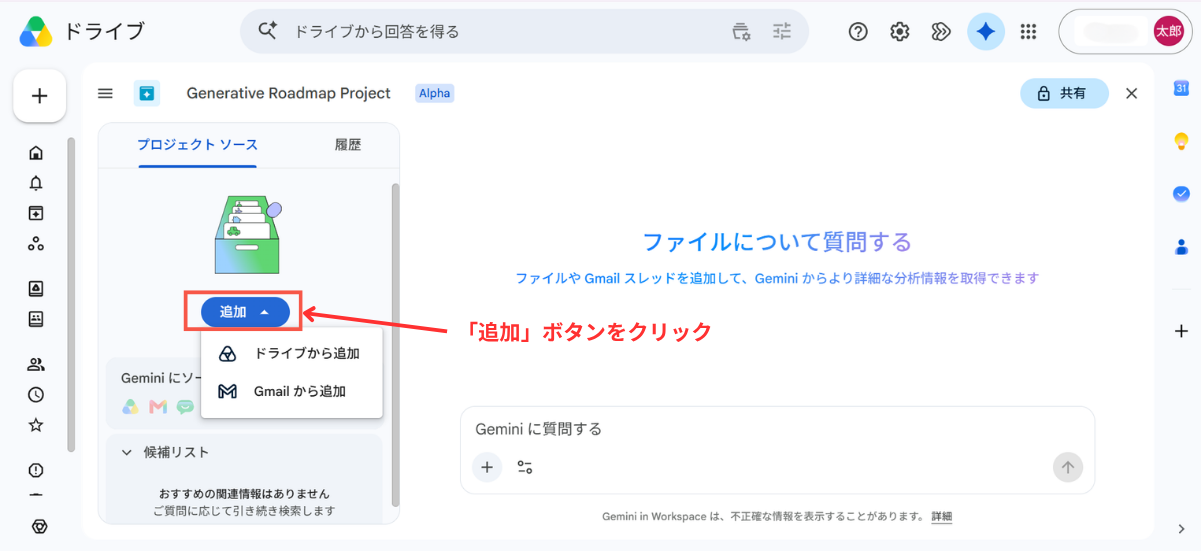Select ドライブから追加 from the menu
The width and height of the screenshot is (1201, 551).
coord(292,353)
